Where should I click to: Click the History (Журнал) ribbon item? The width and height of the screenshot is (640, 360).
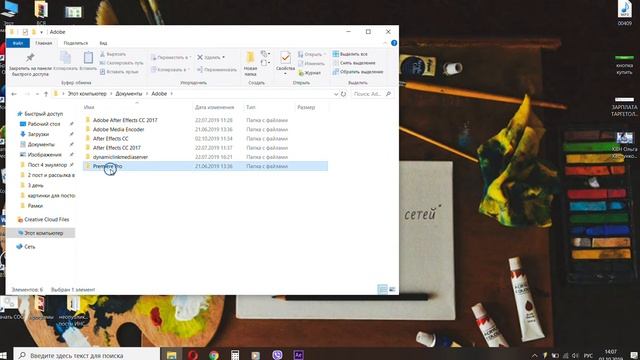pos(309,73)
